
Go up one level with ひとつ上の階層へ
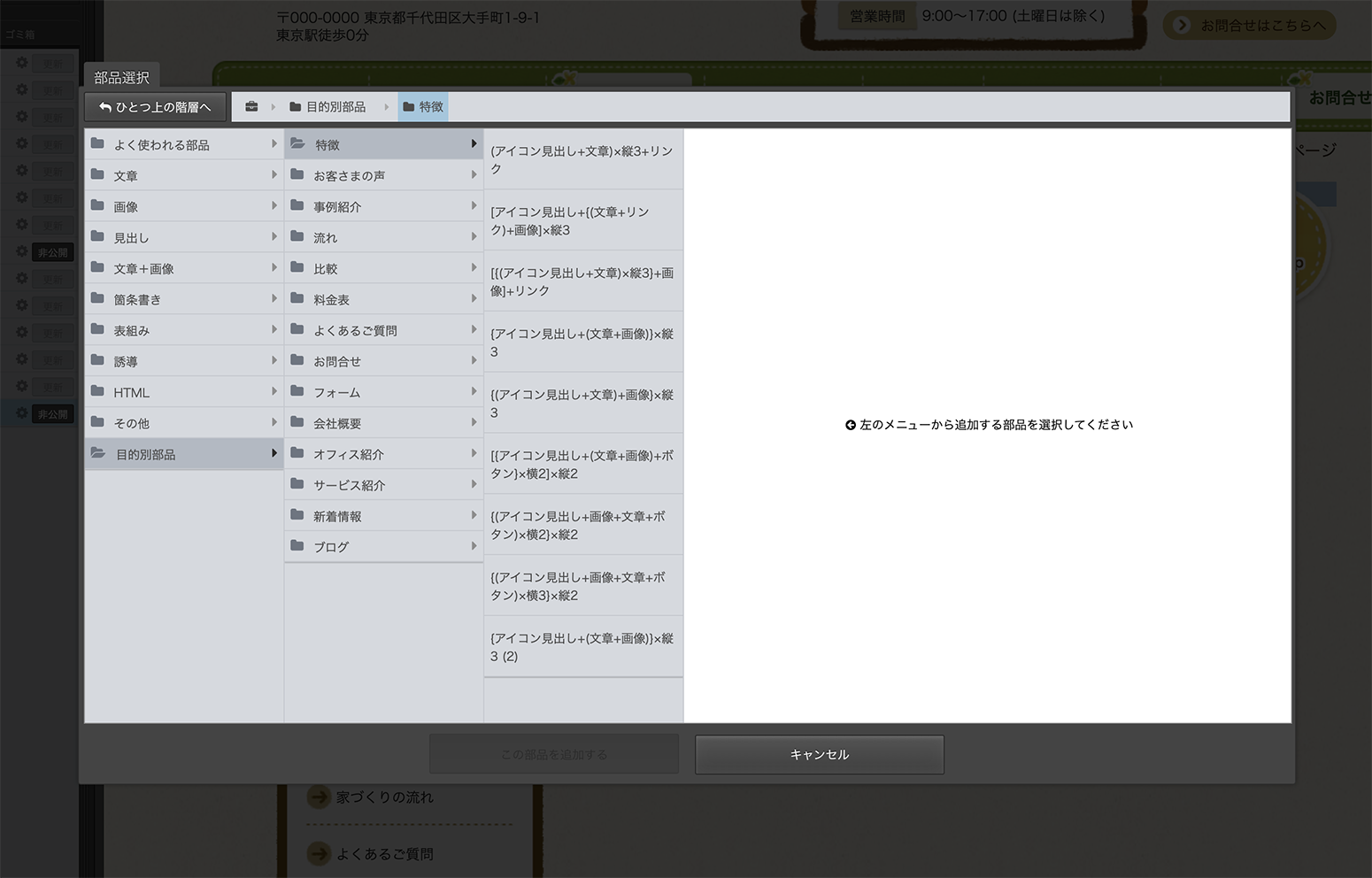pos(156,107)
